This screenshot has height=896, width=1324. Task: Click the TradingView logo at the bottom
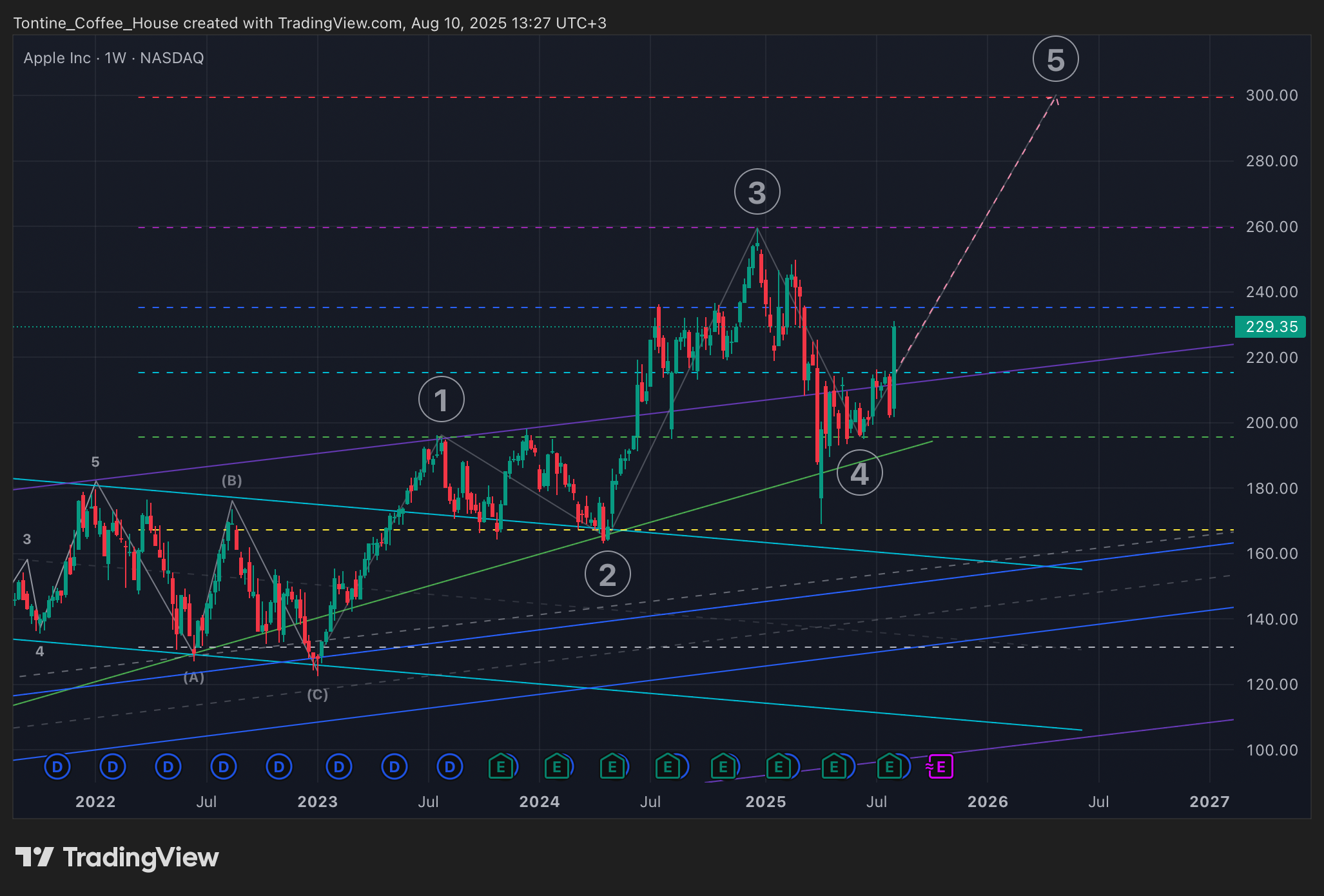[117, 858]
